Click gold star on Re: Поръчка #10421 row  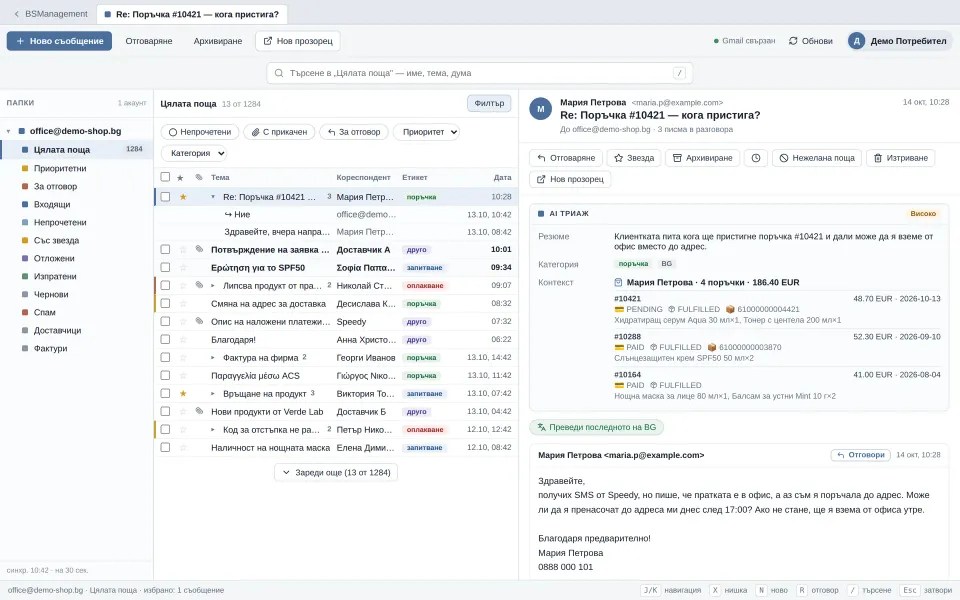[182, 197]
